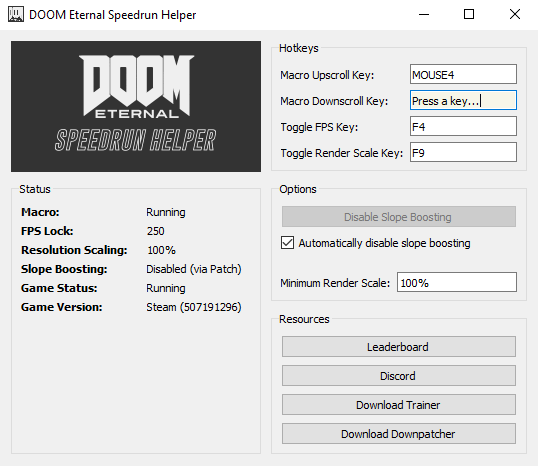538x466 pixels.
Task: Click Download Downpatcher button
Action: (x=399, y=434)
